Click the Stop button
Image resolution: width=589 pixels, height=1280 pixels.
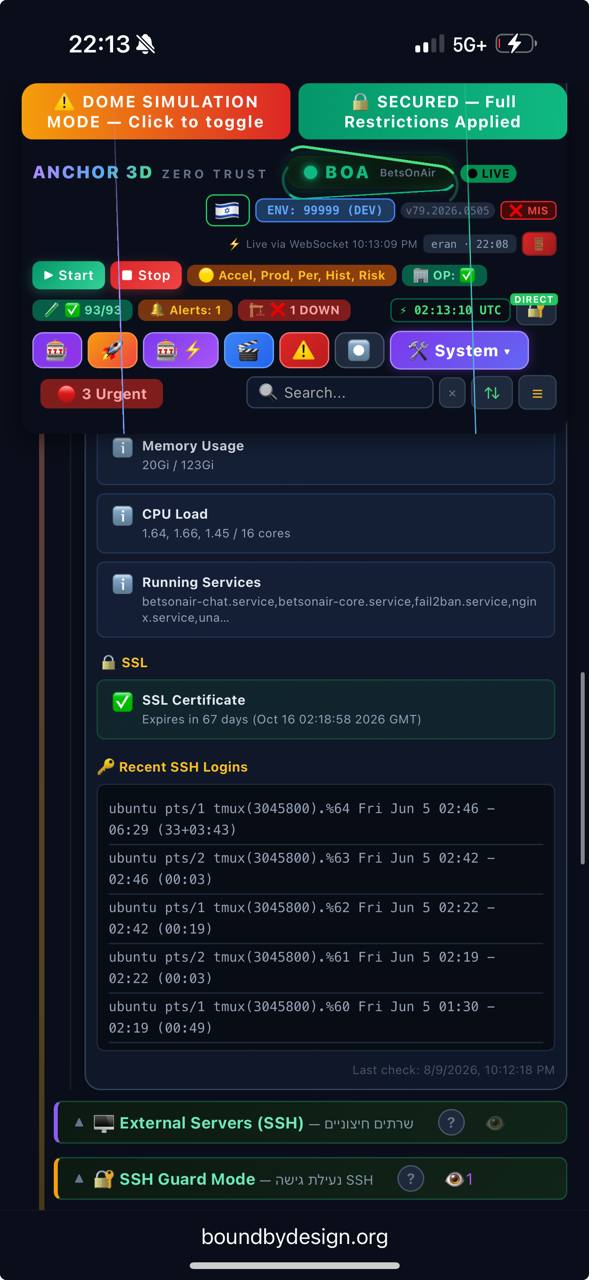[146, 275]
